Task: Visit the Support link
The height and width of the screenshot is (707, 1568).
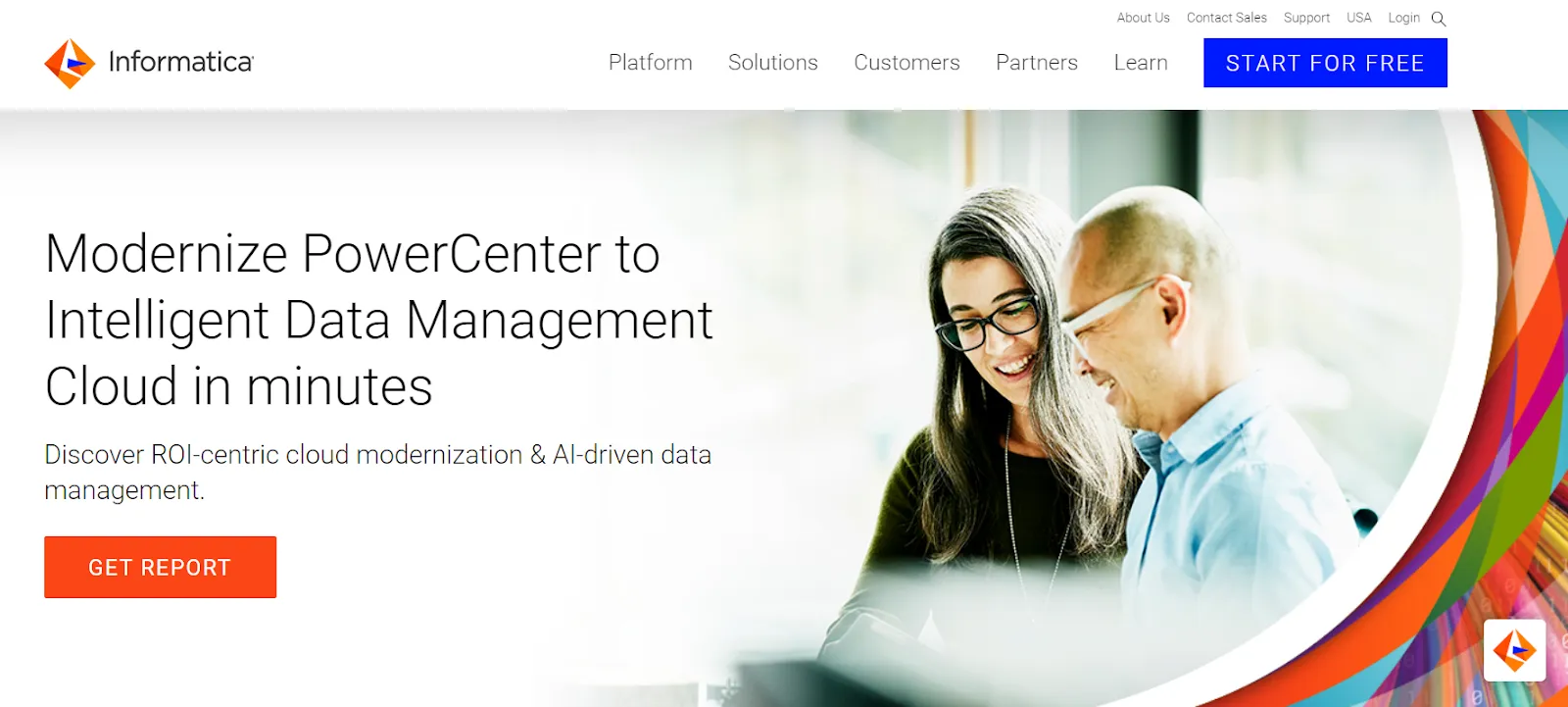Action: [x=1306, y=18]
